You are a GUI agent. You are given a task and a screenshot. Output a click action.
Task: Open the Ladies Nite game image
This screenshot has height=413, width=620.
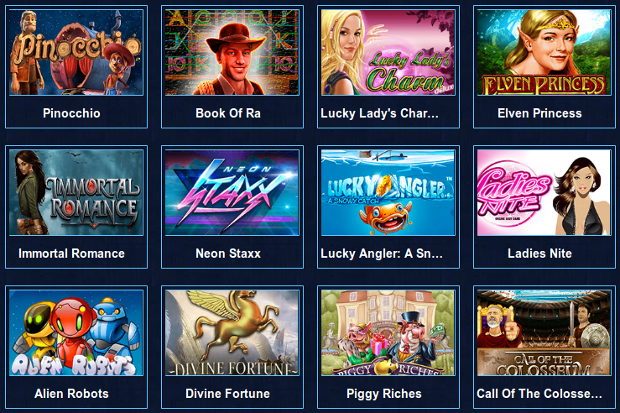coord(544,193)
